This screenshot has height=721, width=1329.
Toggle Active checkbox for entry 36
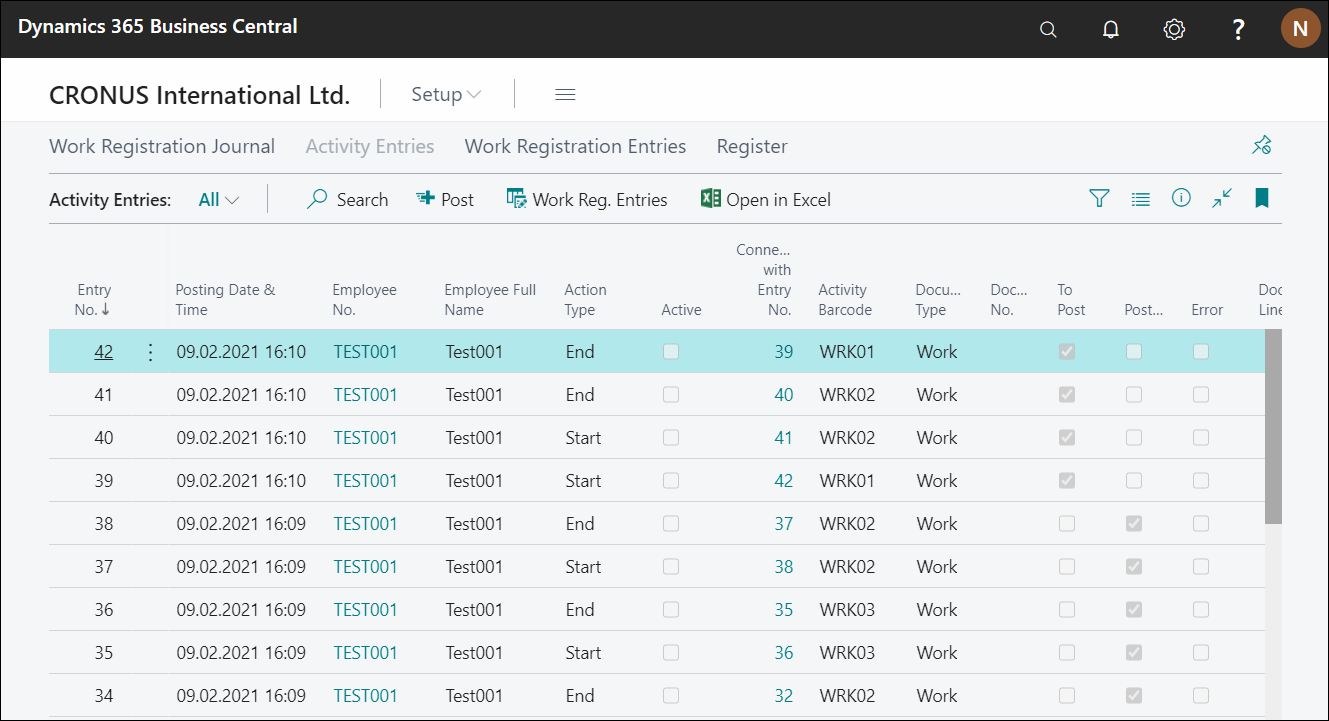[x=671, y=610]
